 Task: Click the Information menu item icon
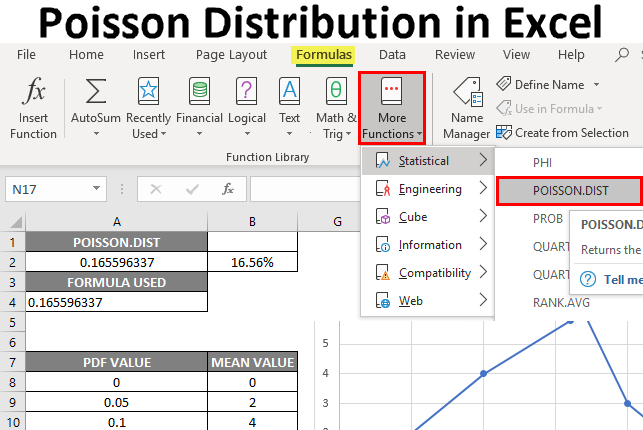(x=383, y=244)
